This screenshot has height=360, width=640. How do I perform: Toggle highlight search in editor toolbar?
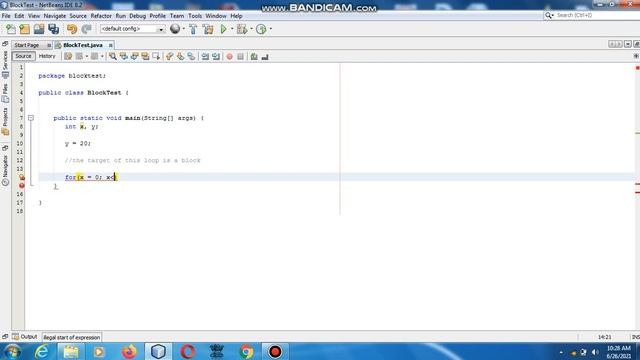[x=145, y=56]
